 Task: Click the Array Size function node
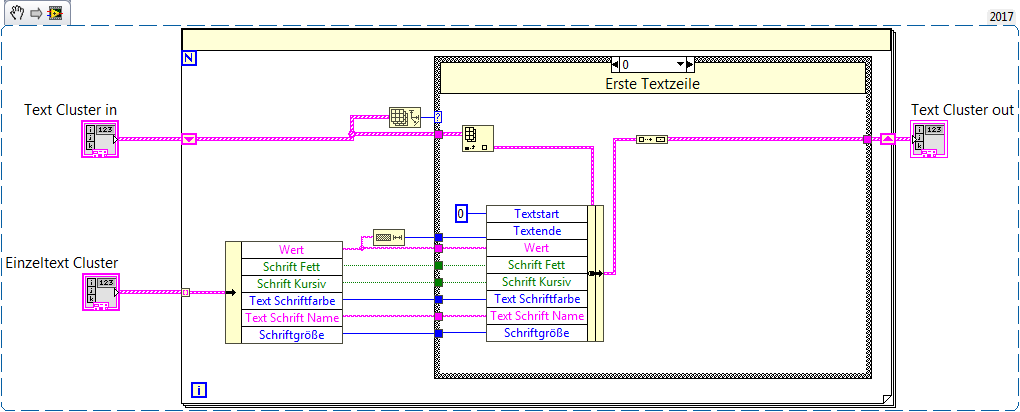405,118
